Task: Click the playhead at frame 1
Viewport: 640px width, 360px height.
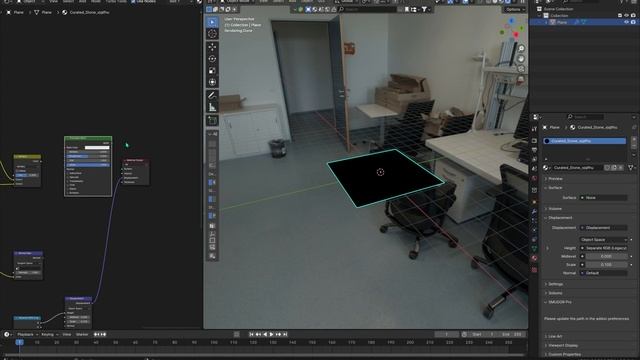Action: (19, 342)
